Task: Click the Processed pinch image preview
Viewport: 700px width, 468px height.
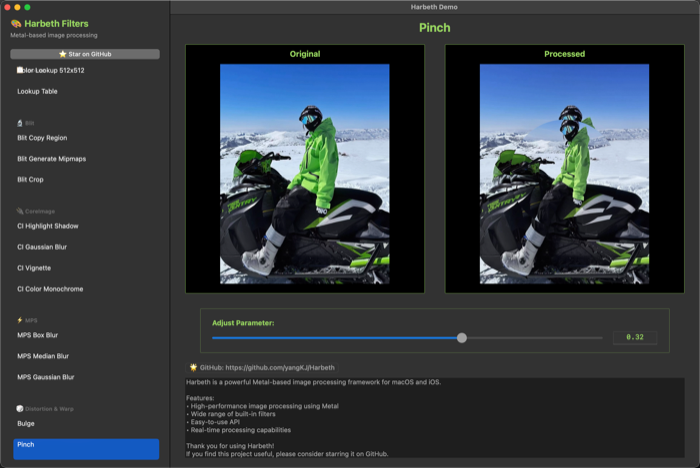Action: [564, 174]
